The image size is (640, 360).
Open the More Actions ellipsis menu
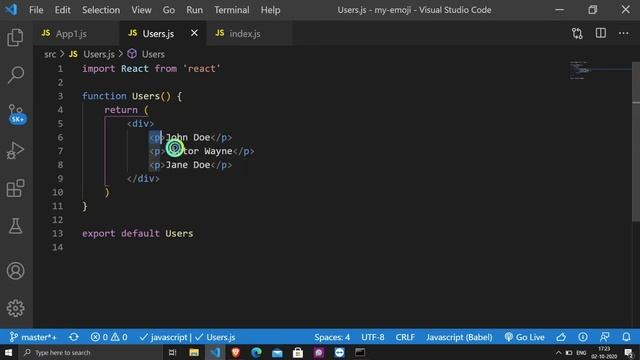623,33
